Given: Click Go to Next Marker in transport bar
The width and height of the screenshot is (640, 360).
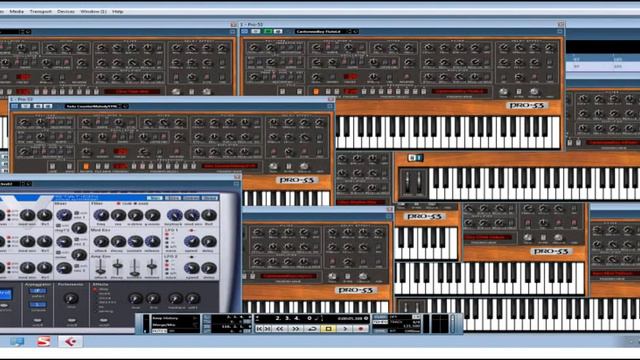Looking at the screenshot, I should (x=267, y=329).
